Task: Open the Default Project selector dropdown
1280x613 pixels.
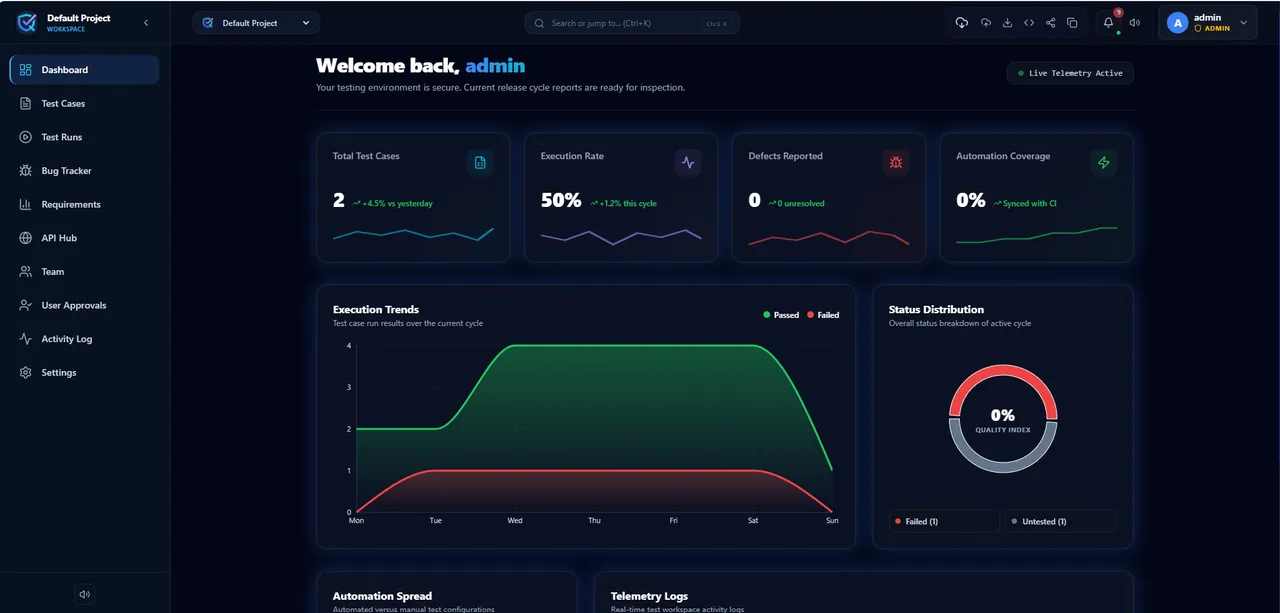Action: pos(256,23)
